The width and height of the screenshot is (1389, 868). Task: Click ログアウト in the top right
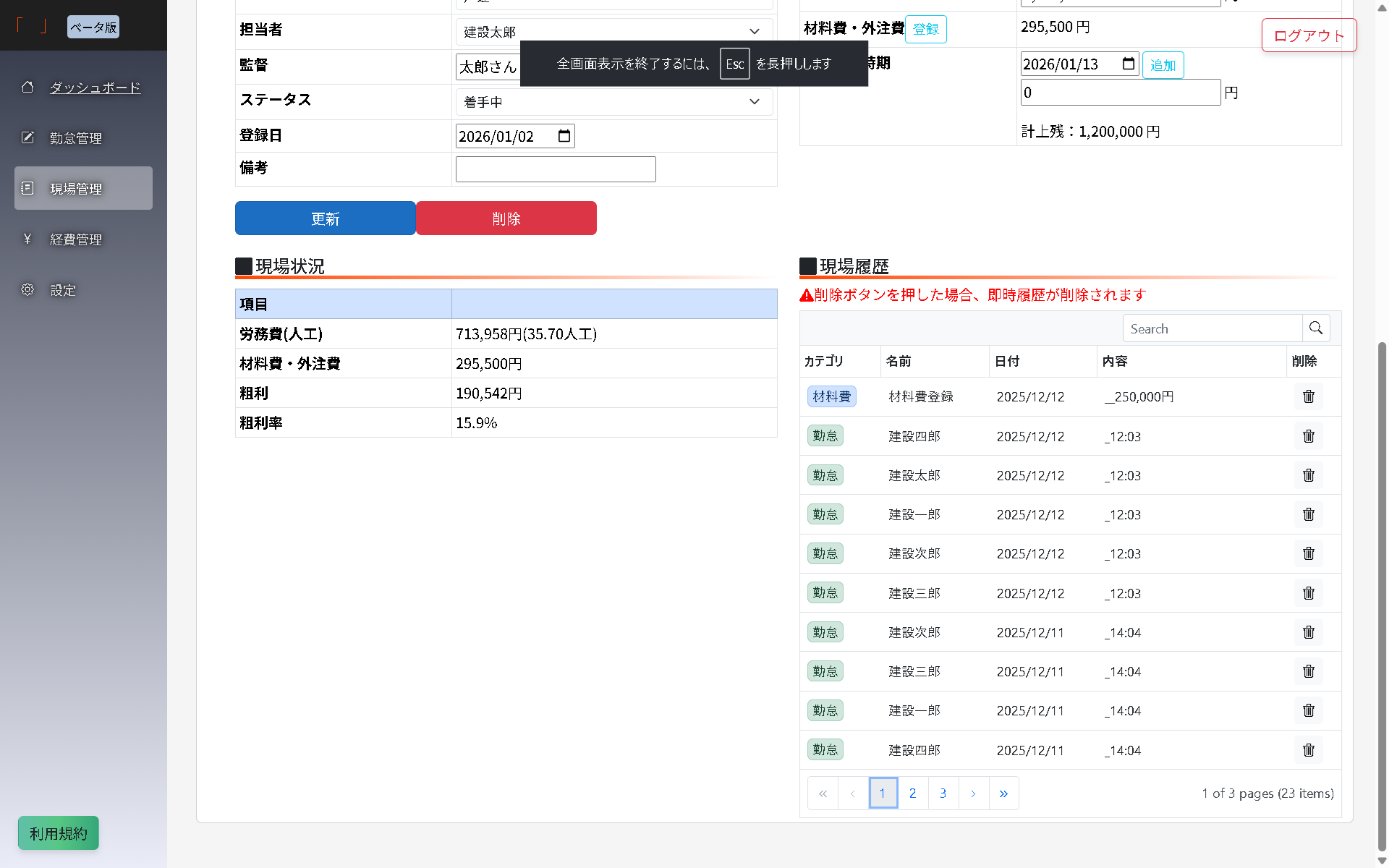coord(1309,35)
